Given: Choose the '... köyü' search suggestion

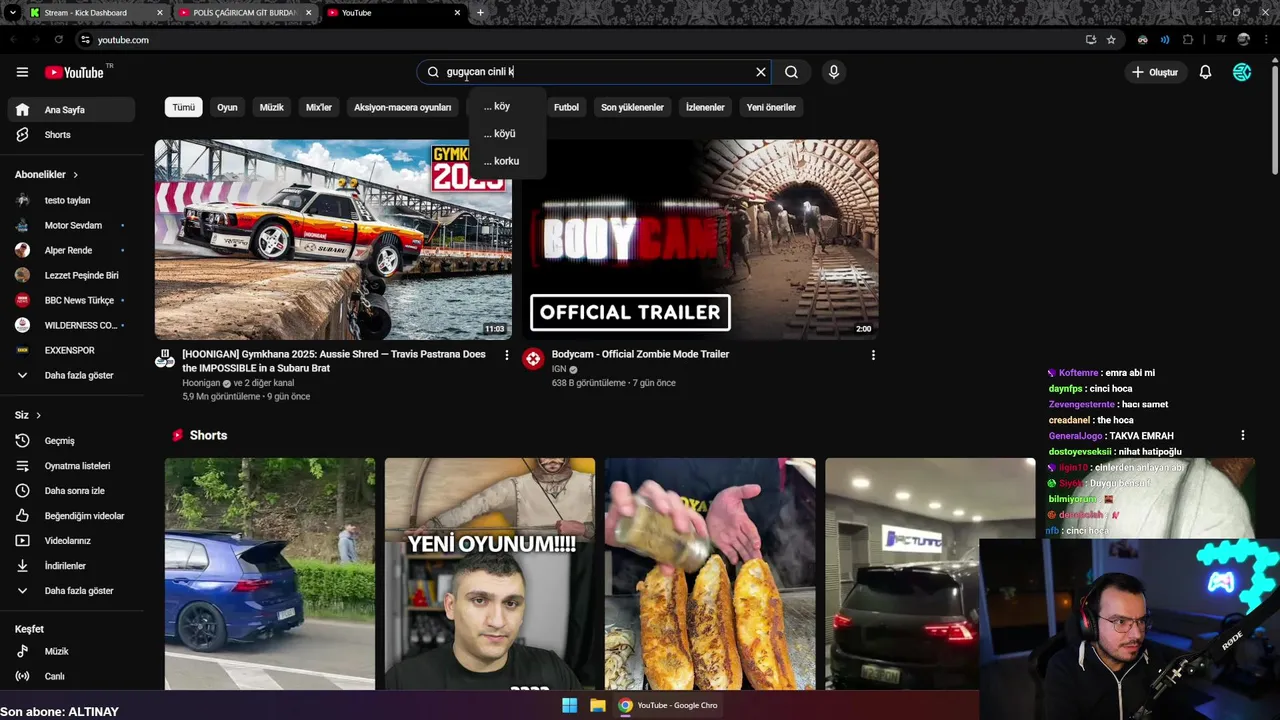Looking at the screenshot, I should tap(507, 133).
